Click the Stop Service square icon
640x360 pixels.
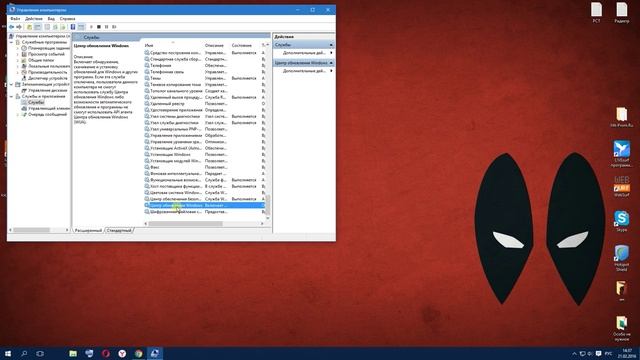(x=99, y=27)
